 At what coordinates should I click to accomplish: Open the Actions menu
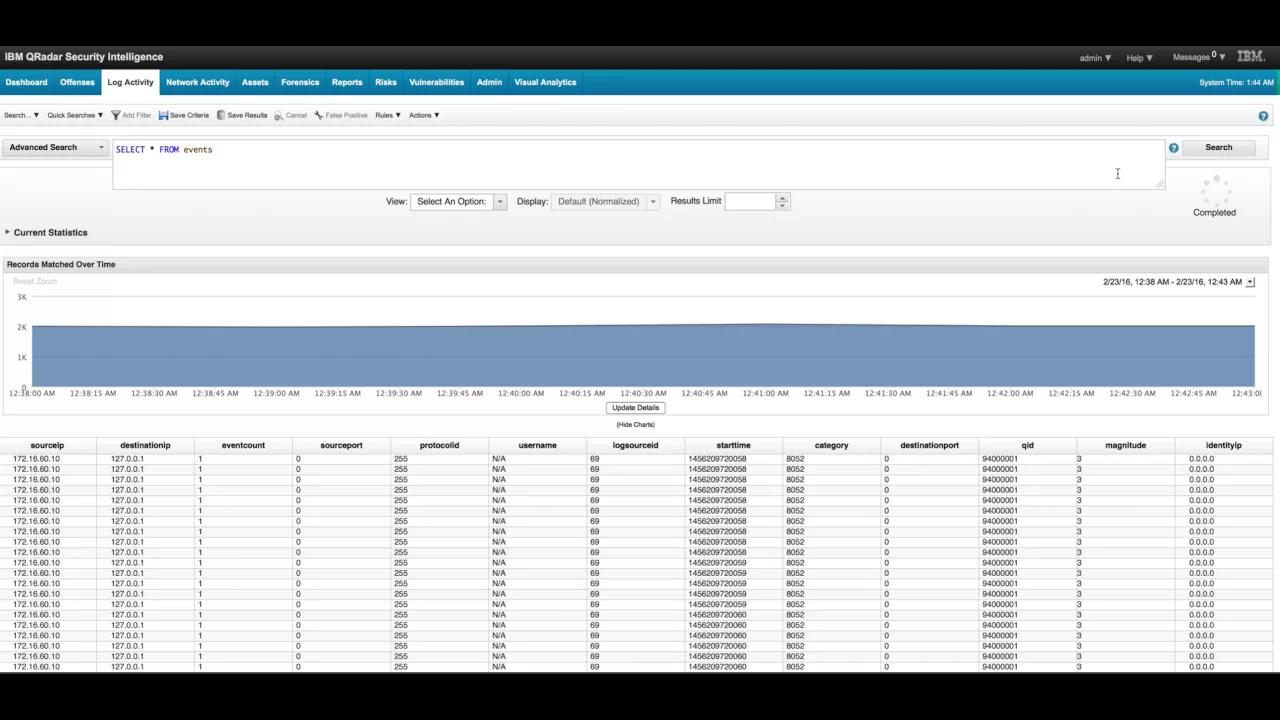[424, 115]
